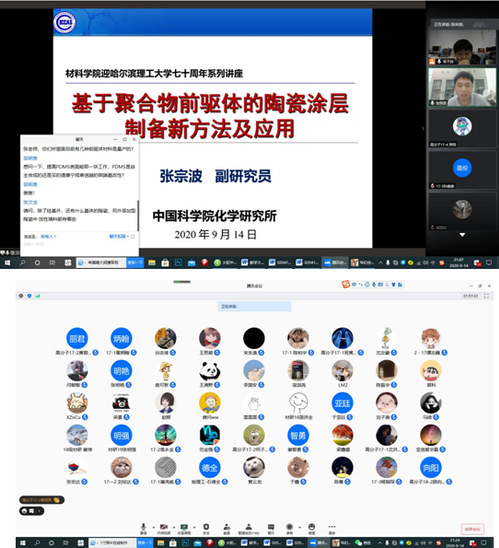
Task: Click the chat window scrollbar
Action: pyautogui.click(x=138, y=216)
